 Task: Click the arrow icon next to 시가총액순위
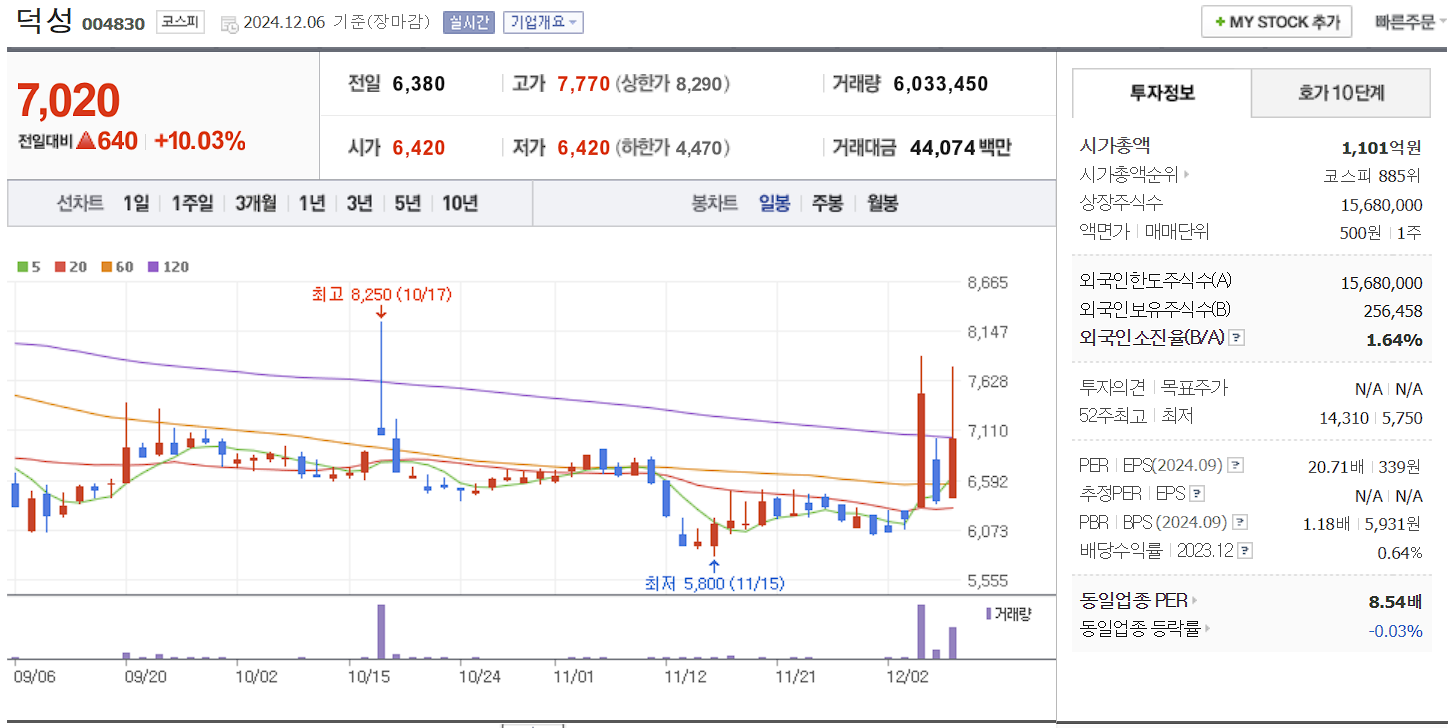coord(1187,174)
